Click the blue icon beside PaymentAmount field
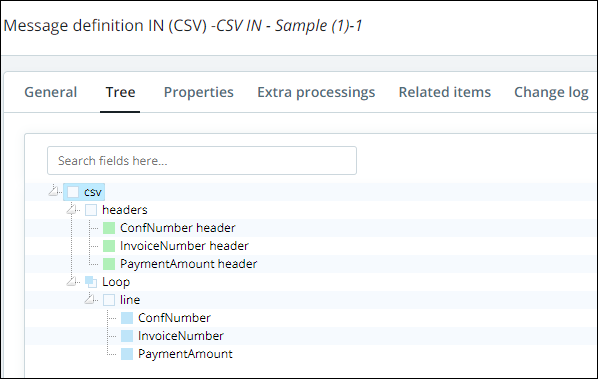 127,354
